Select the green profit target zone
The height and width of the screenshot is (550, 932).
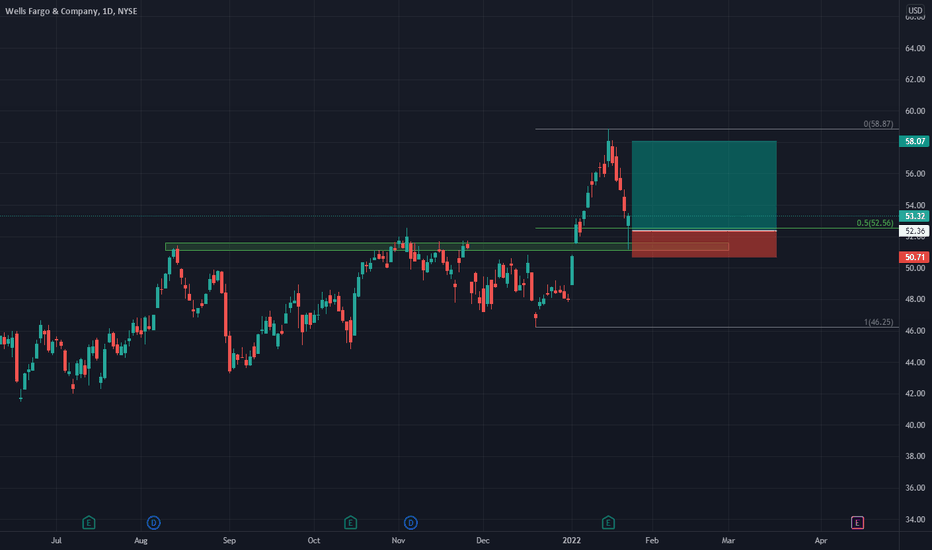click(704, 185)
